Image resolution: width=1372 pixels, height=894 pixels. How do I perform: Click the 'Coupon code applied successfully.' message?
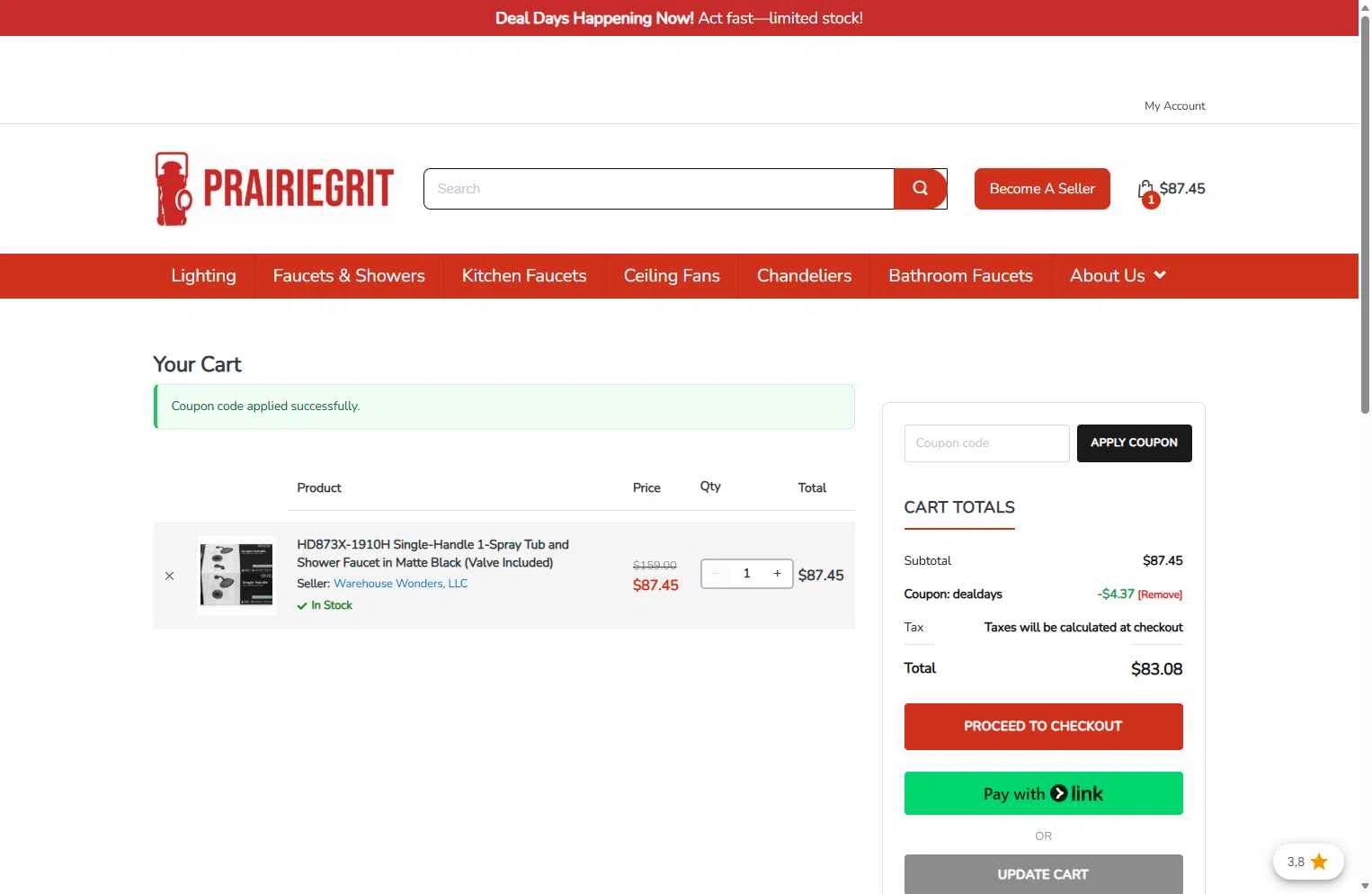click(x=265, y=407)
